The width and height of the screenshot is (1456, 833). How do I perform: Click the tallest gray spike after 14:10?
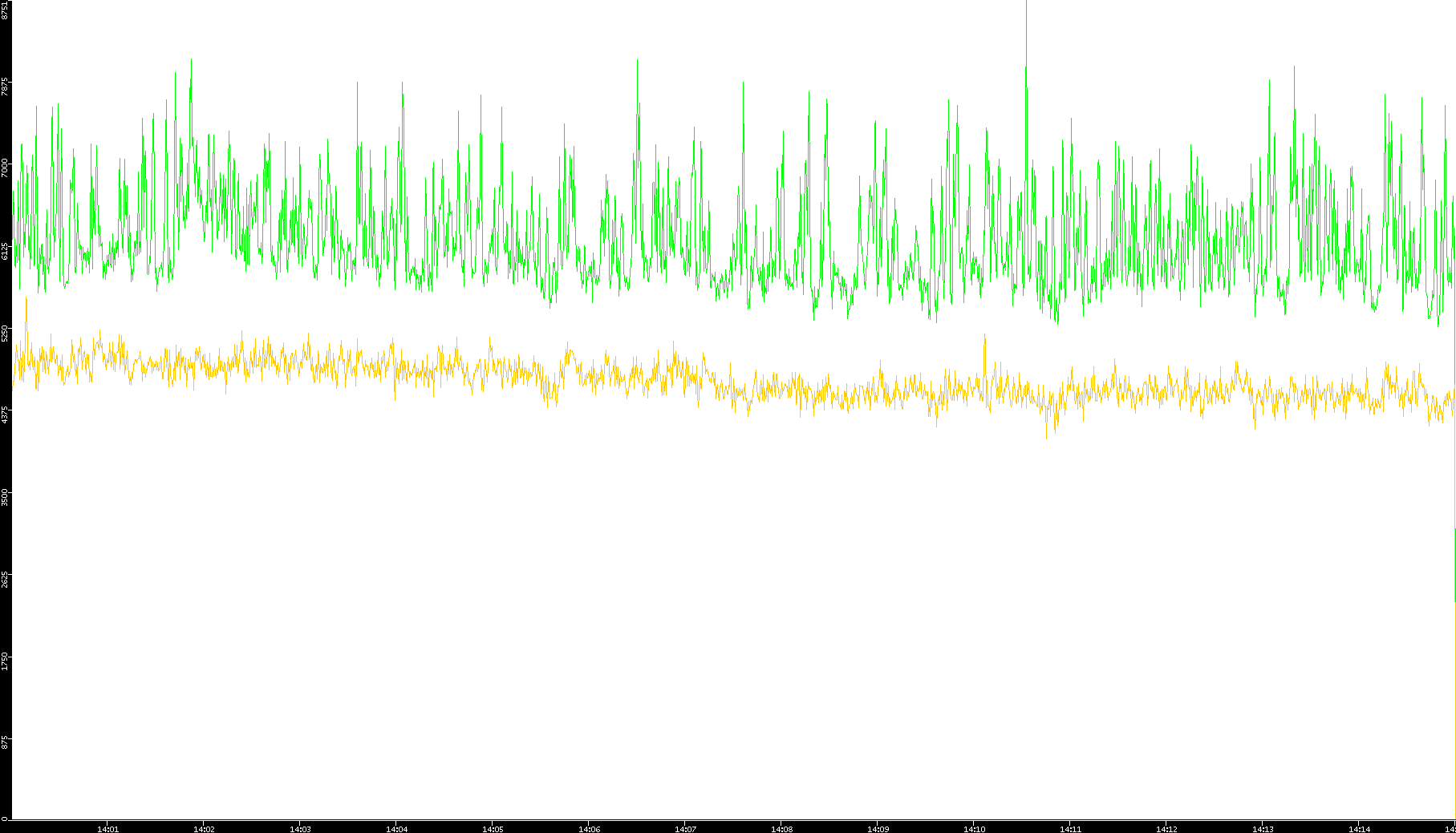tap(1026, 16)
